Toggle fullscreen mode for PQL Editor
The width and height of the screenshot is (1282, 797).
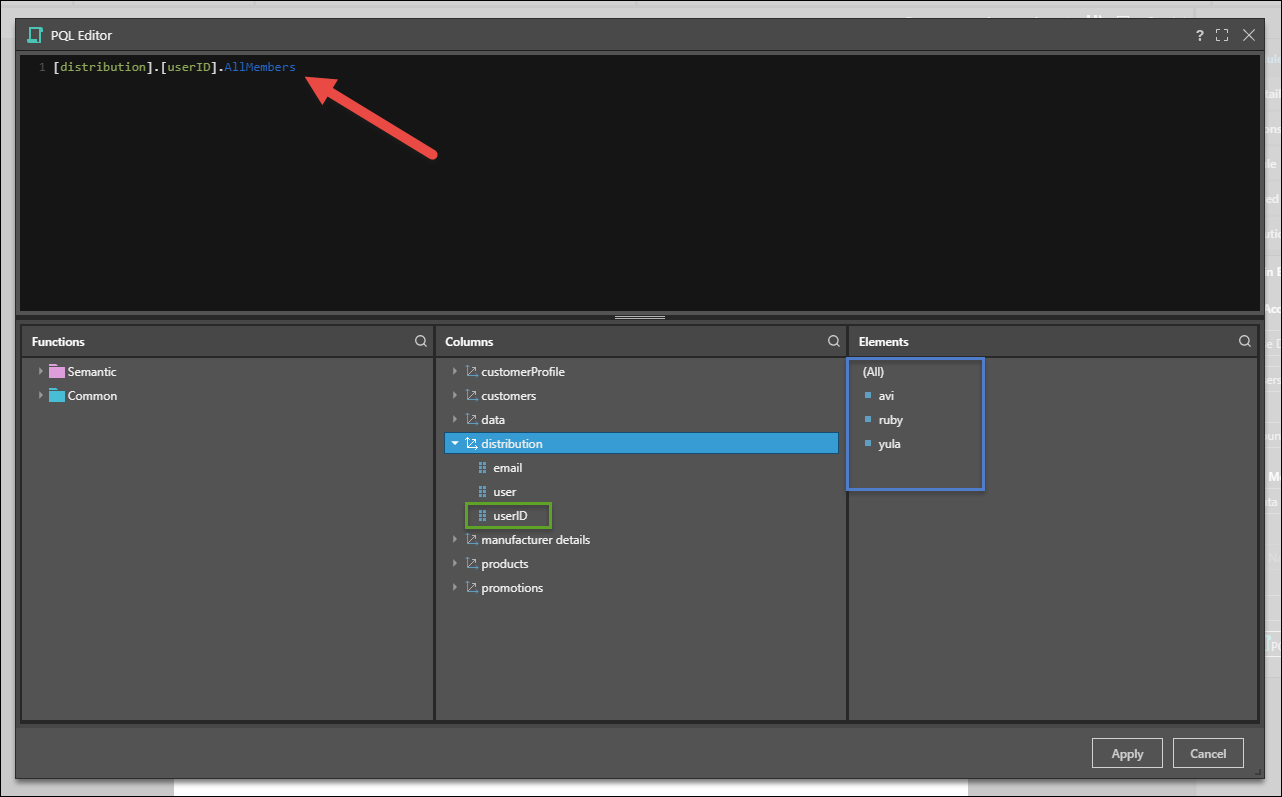click(x=1222, y=35)
